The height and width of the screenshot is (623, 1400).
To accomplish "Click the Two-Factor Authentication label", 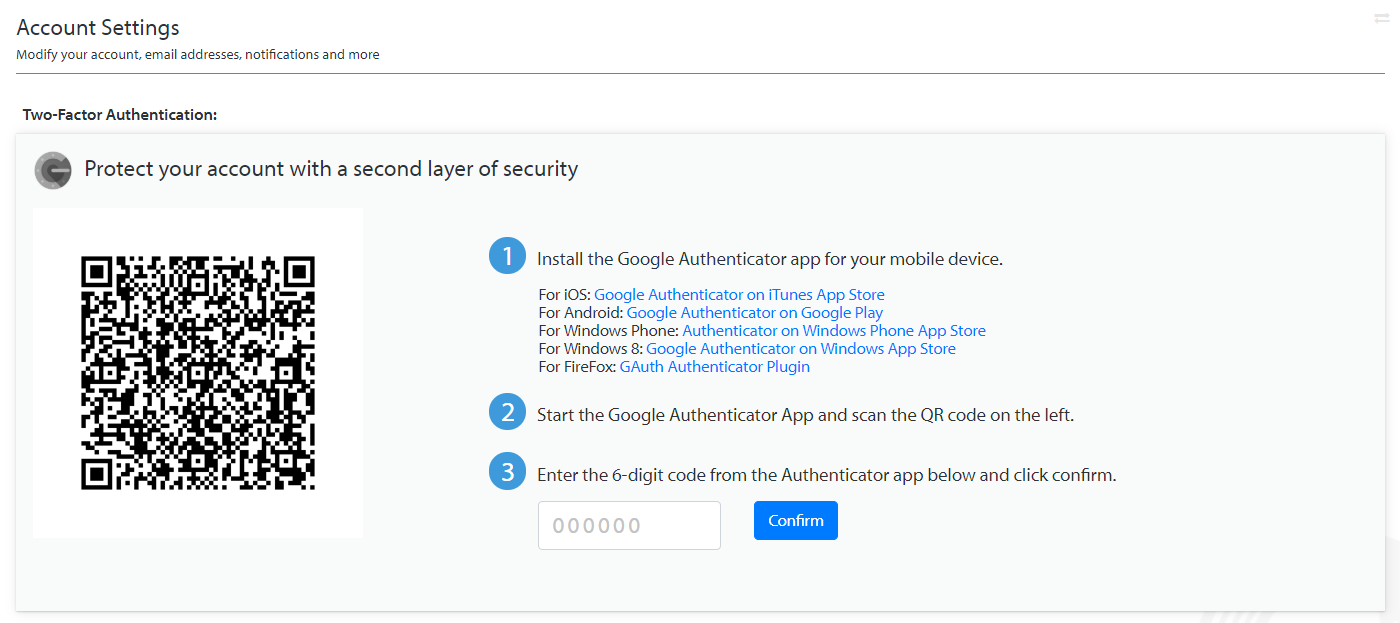I will click(x=120, y=115).
